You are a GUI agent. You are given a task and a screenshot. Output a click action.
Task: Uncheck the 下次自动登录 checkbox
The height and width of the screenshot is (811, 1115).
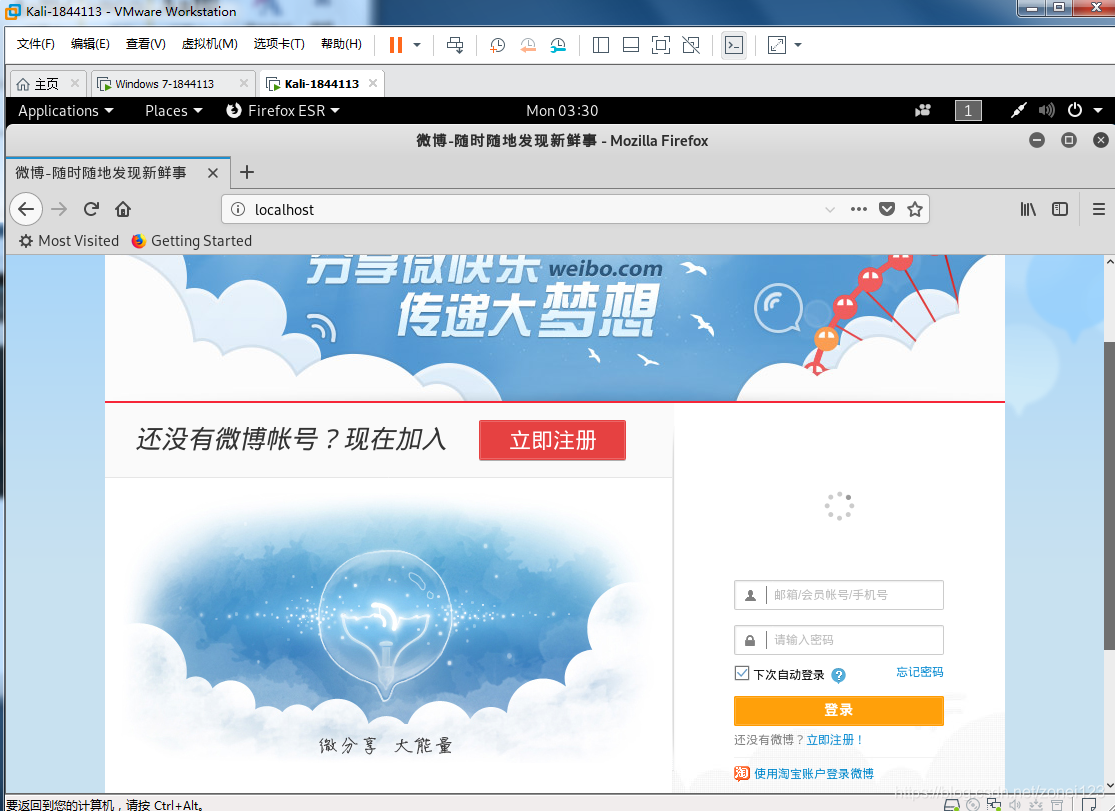click(x=742, y=673)
